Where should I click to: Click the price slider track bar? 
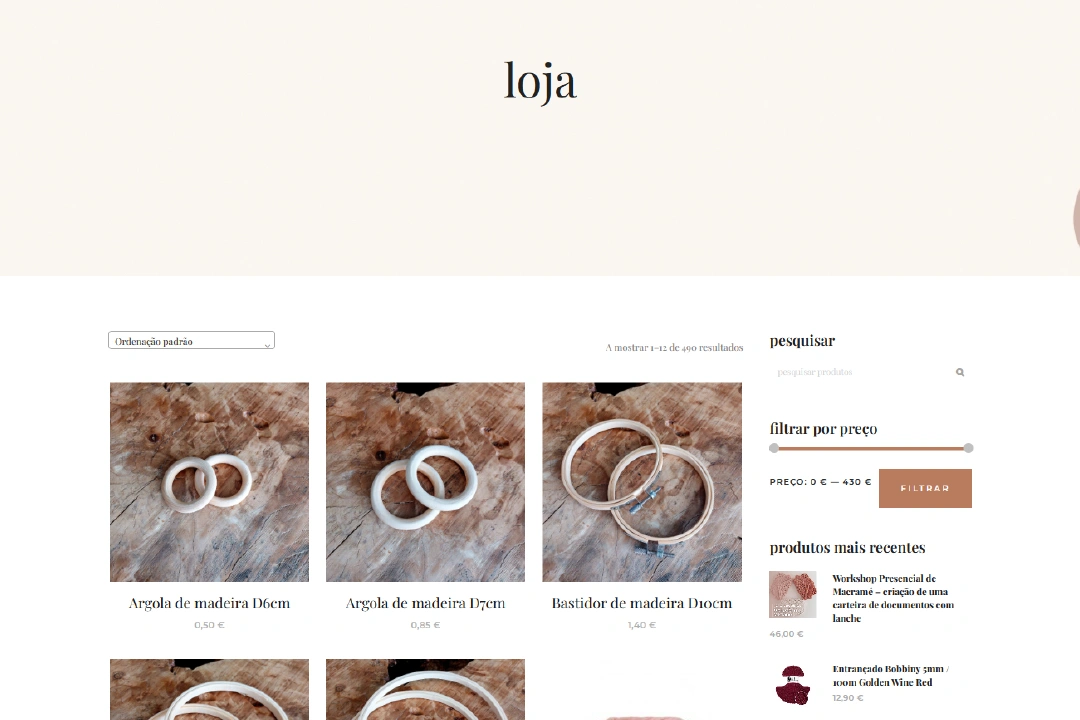[x=871, y=449]
